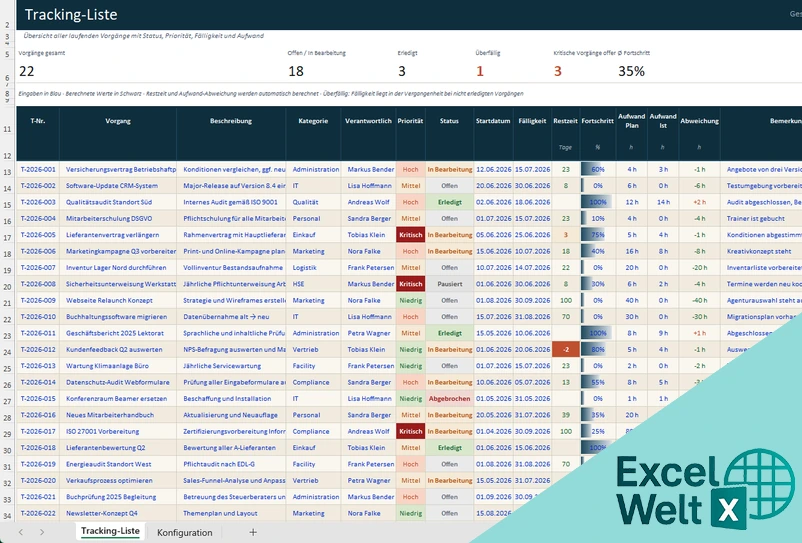Select the Restzeit column header
Screen dimensions: 802x543
(565, 121)
